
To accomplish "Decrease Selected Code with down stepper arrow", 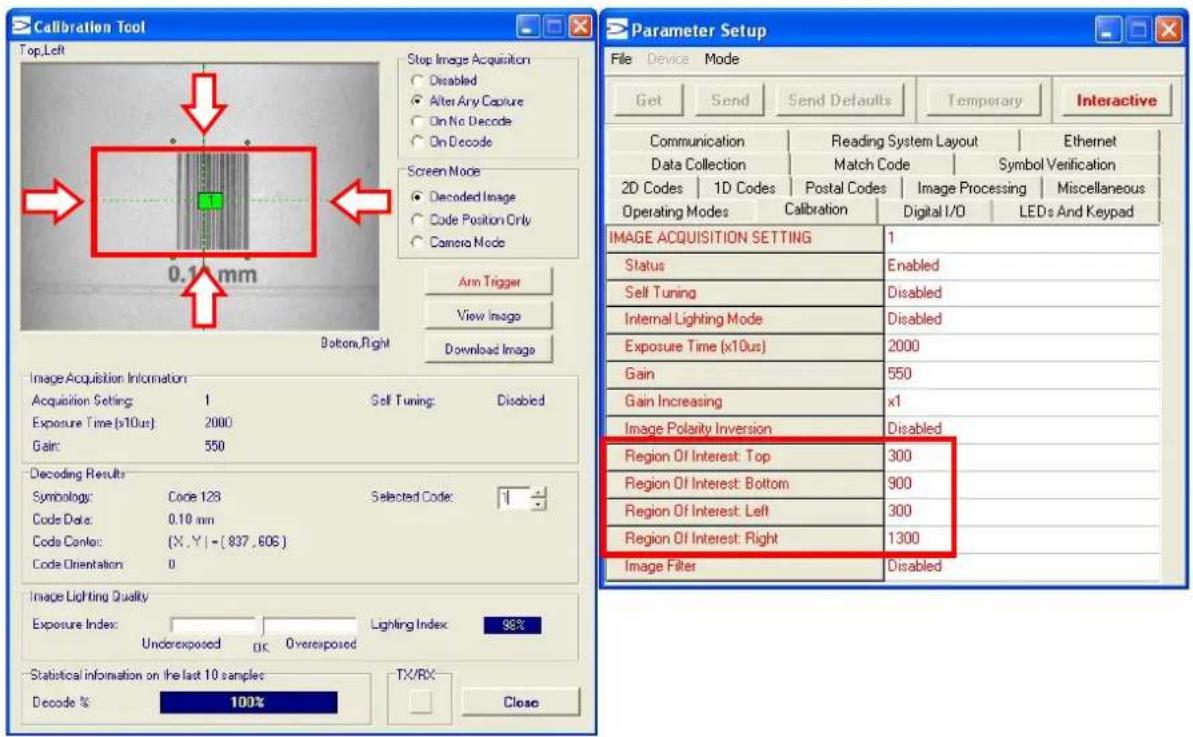I will 539,504.
